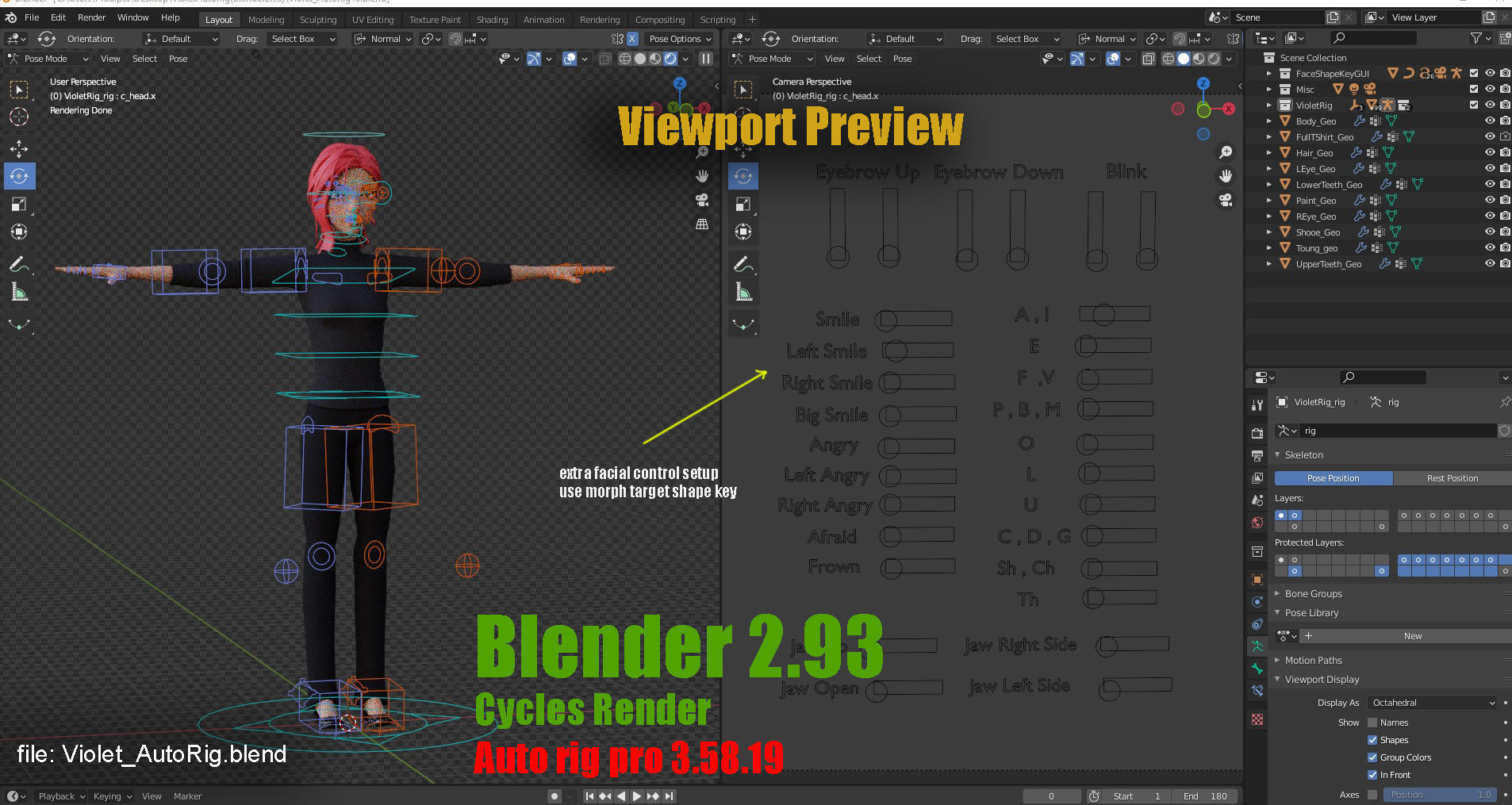
Task: Enable the Names checkbox
Action: [1372, 723]
